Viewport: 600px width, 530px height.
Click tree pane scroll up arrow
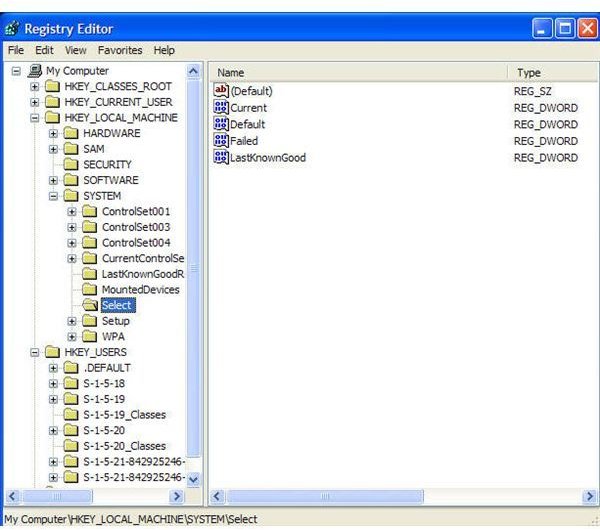194,71
